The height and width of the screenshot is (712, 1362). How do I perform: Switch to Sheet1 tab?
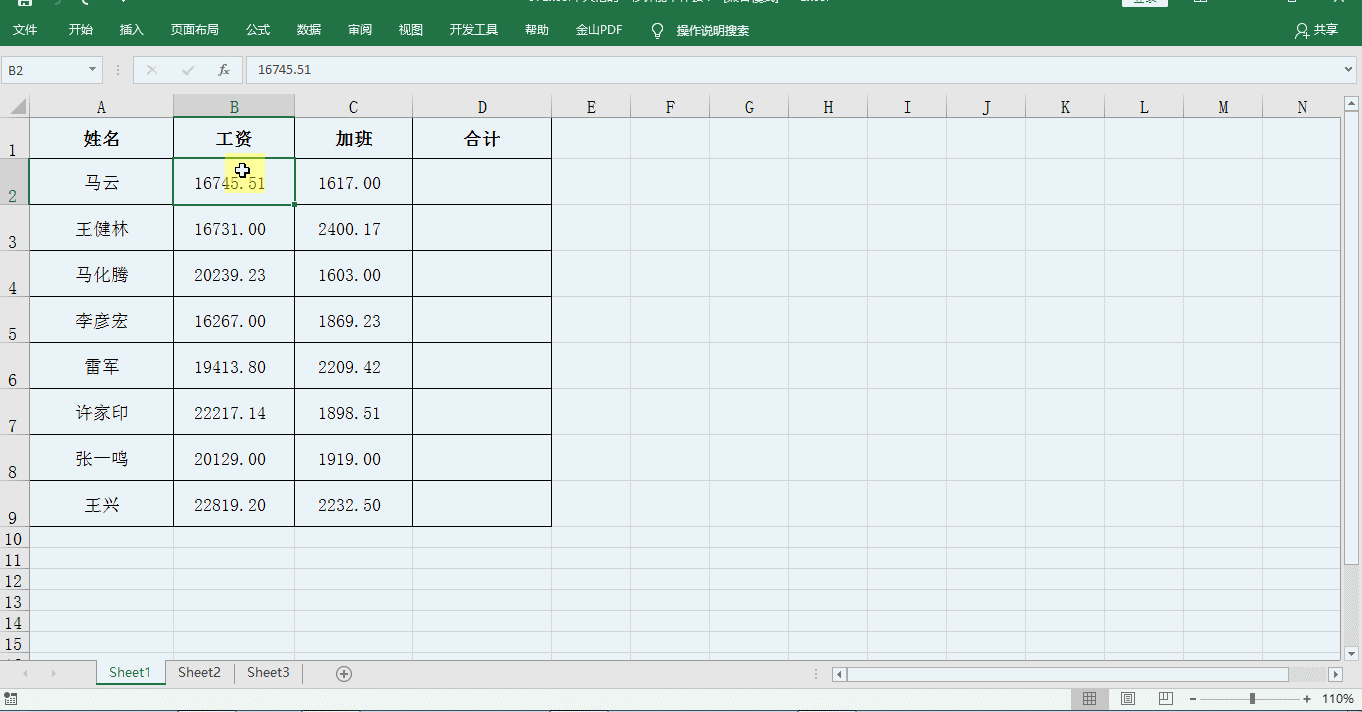click(130, 673)
